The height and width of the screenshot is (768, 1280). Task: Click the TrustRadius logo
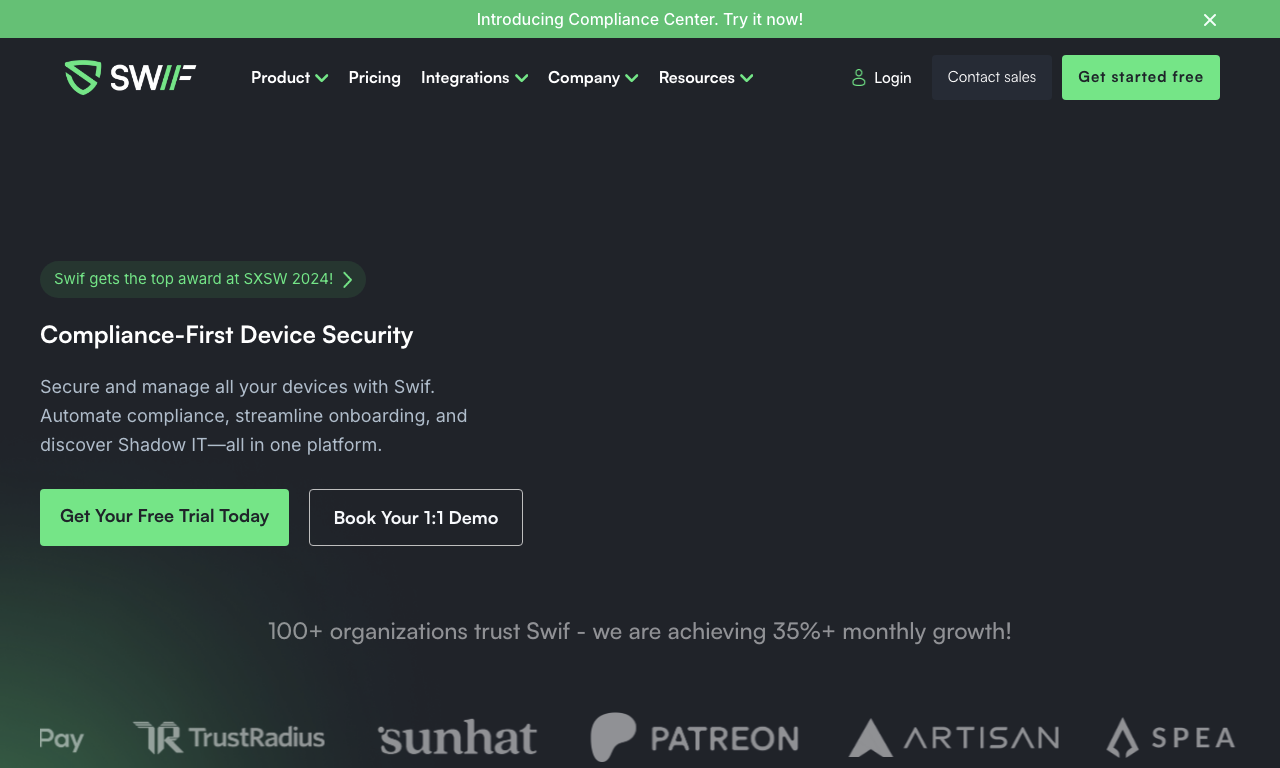(x=229, y=738)
